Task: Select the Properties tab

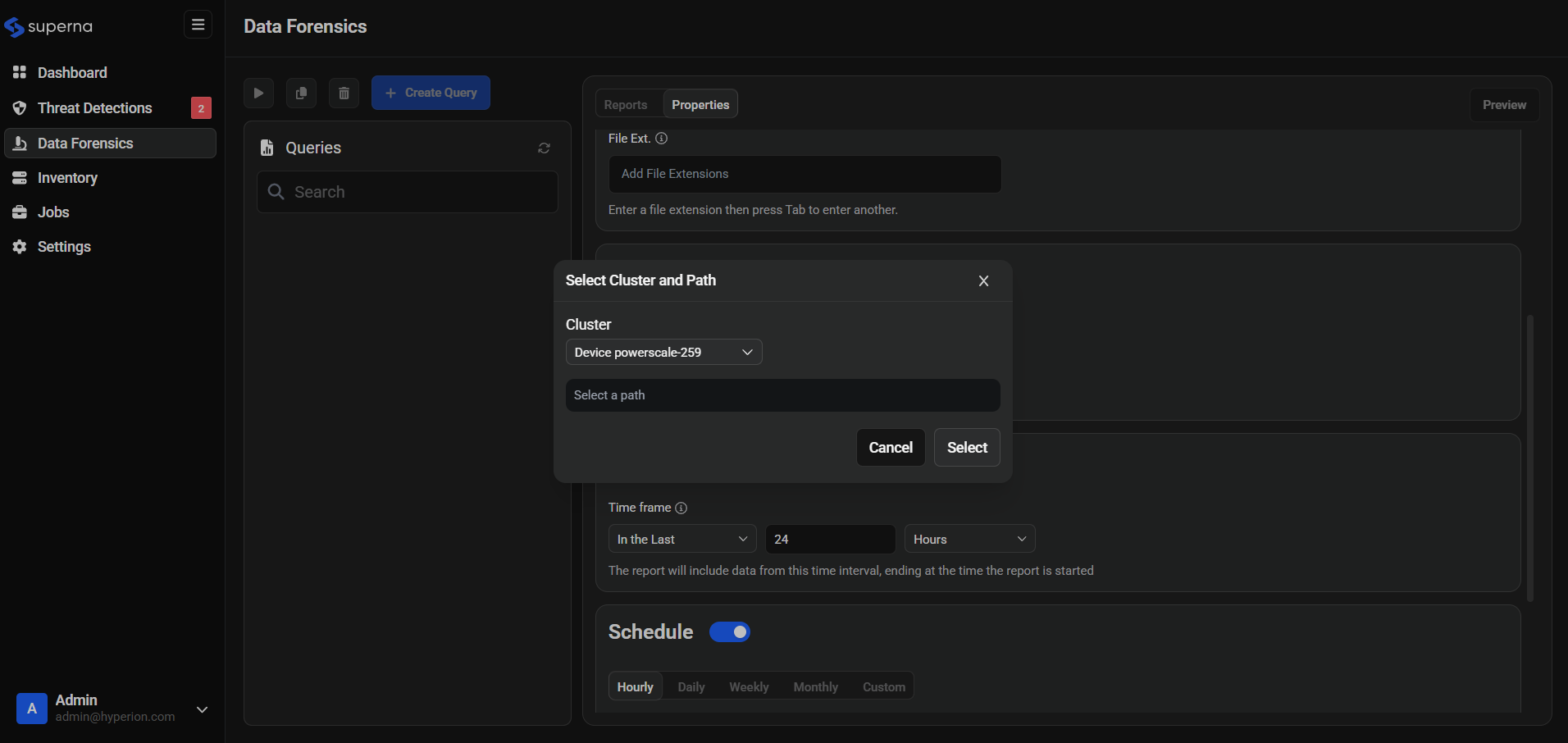Action: [x=700, y=105]
